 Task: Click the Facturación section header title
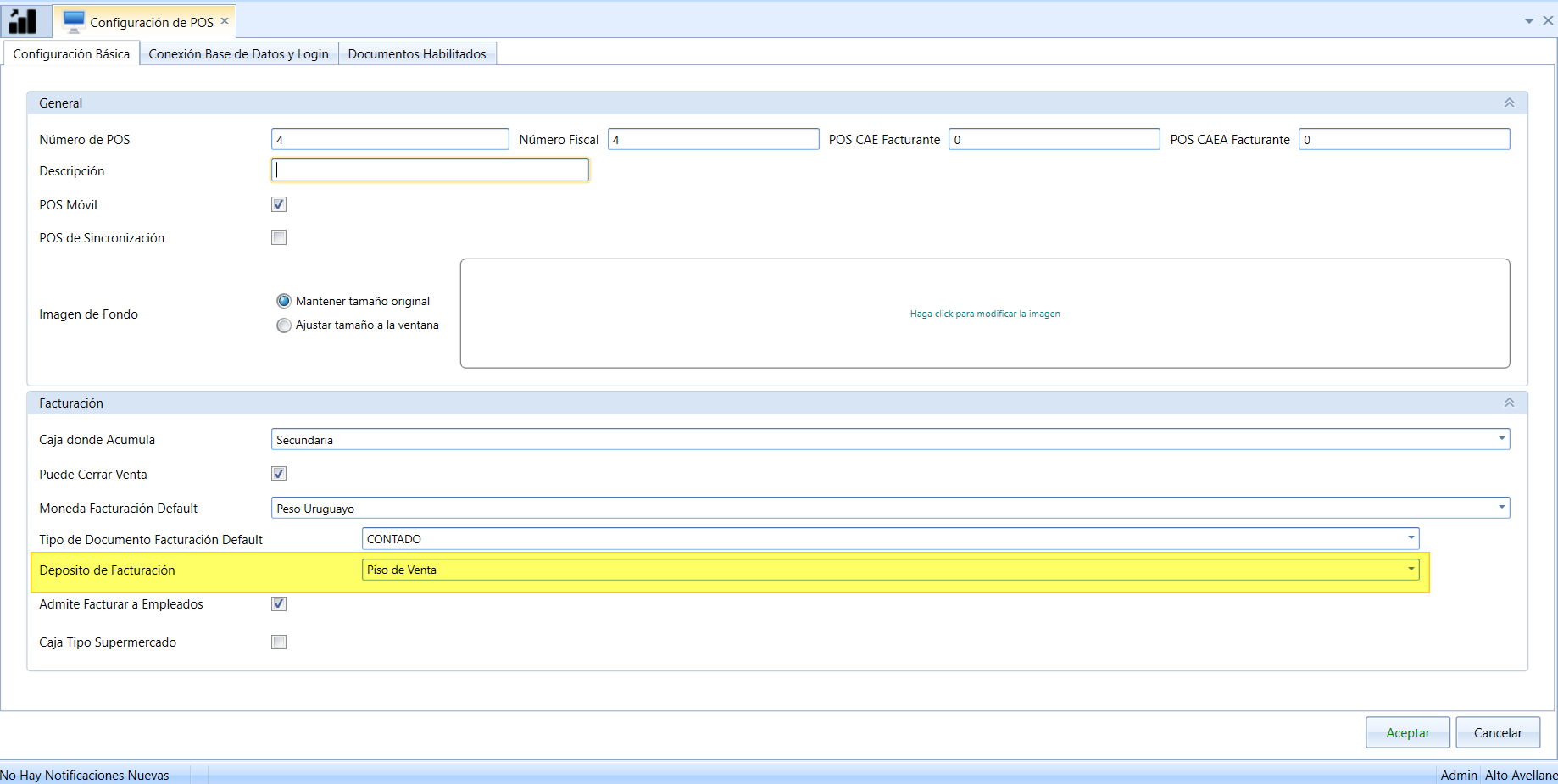[x=71, y=403]
